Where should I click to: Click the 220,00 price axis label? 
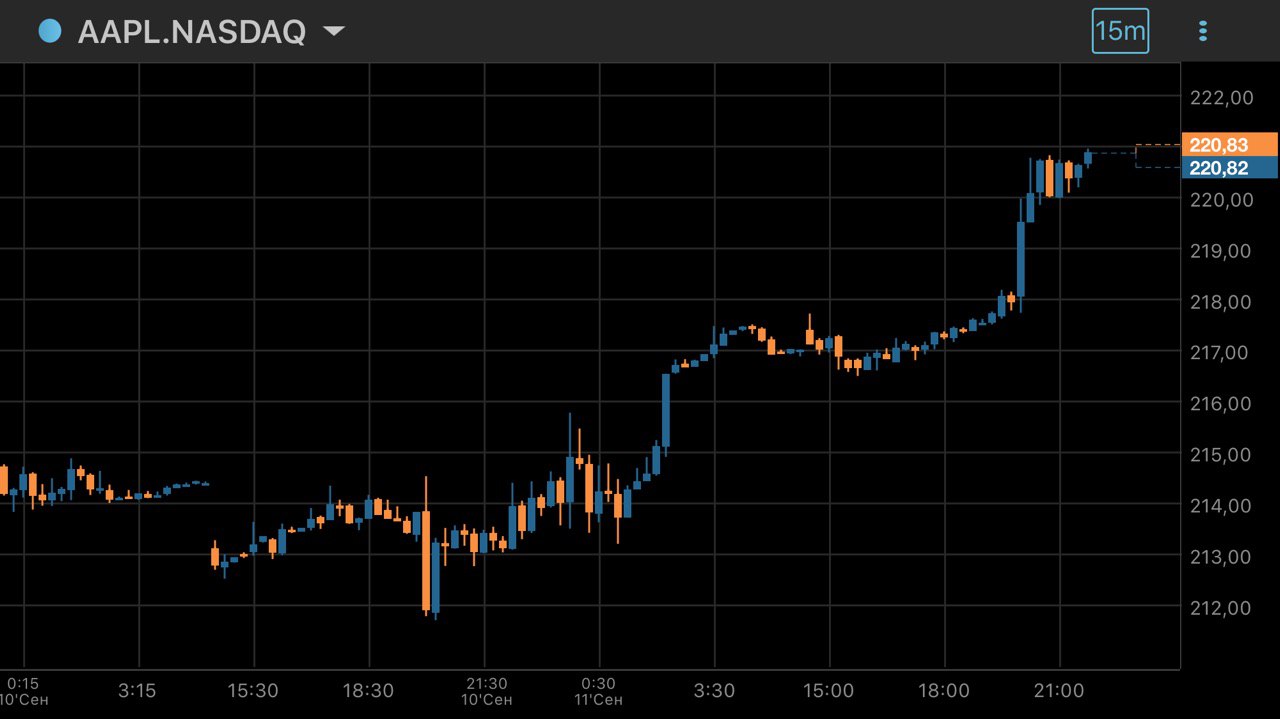[x=1221, y=200]
